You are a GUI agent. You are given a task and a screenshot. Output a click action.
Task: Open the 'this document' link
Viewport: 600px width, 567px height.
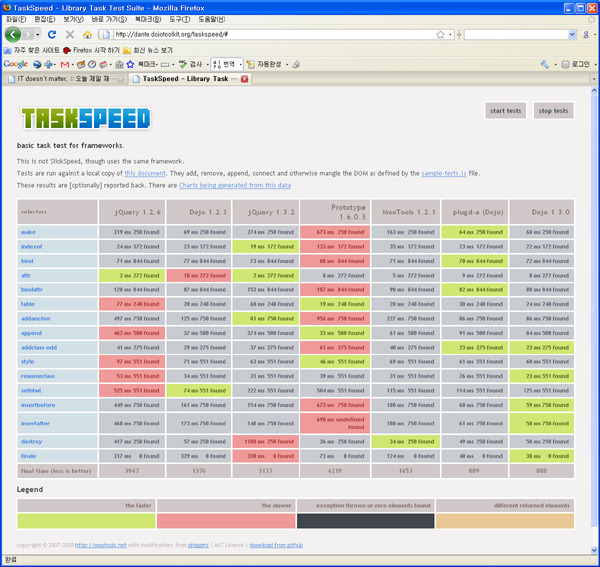(145, 173)
